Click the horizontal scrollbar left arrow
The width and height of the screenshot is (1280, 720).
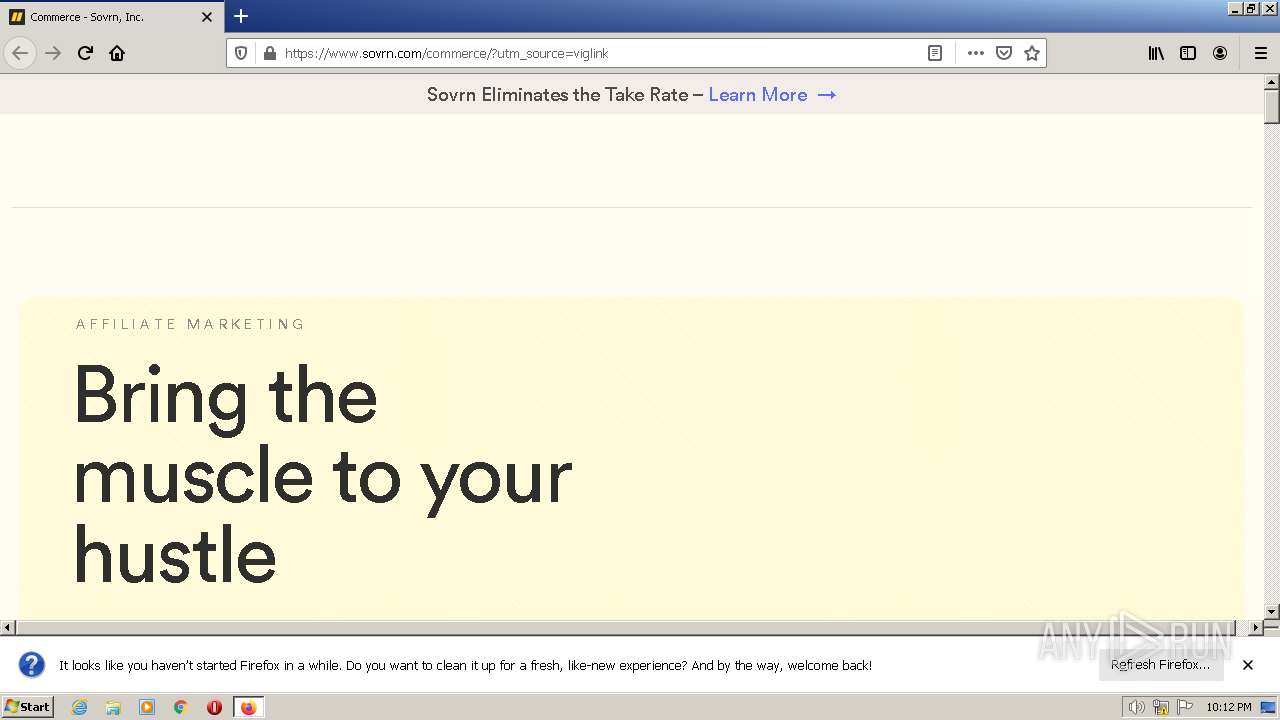tap(8, 628)
